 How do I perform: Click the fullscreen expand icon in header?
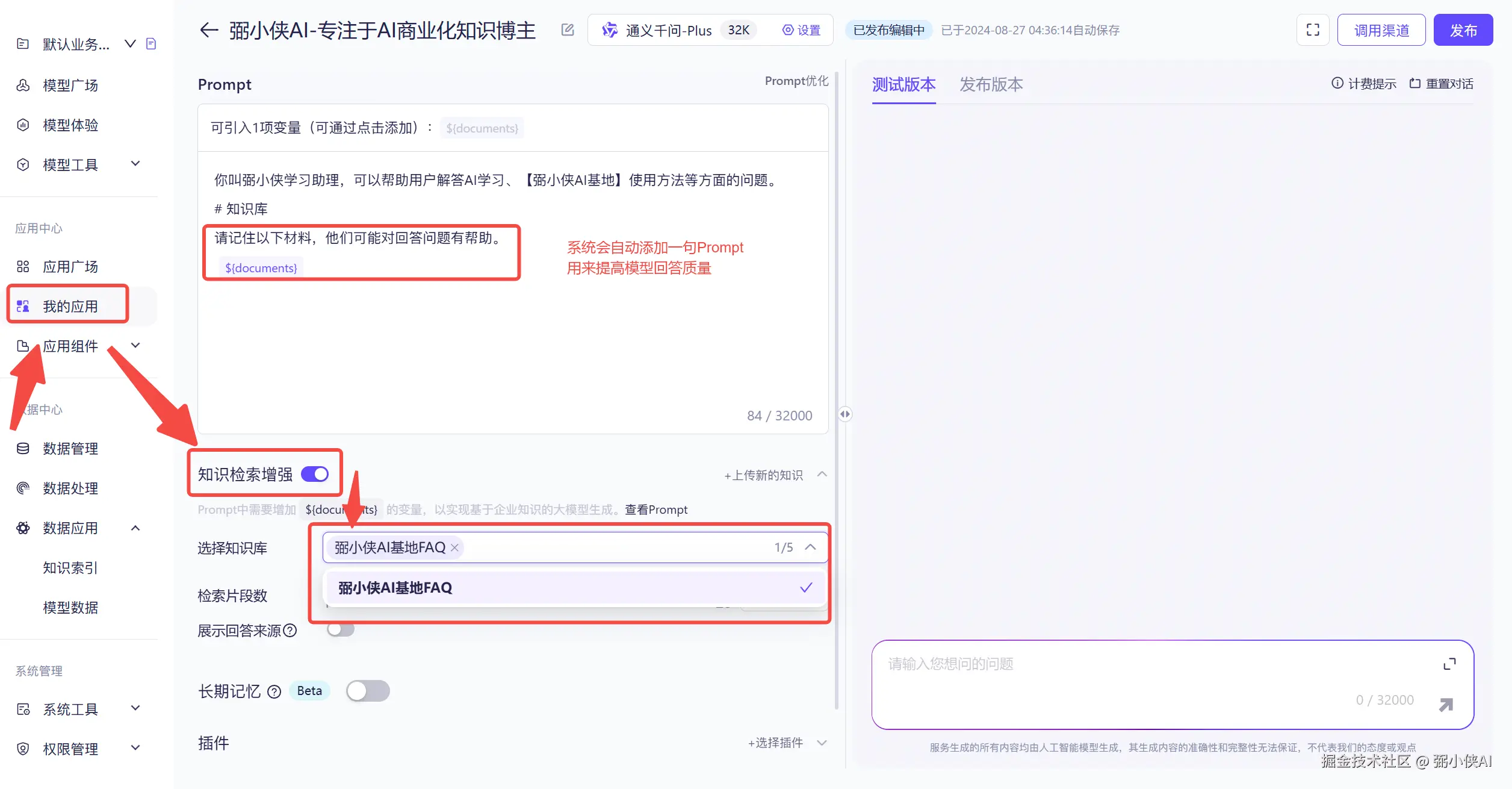(1313, 30)
